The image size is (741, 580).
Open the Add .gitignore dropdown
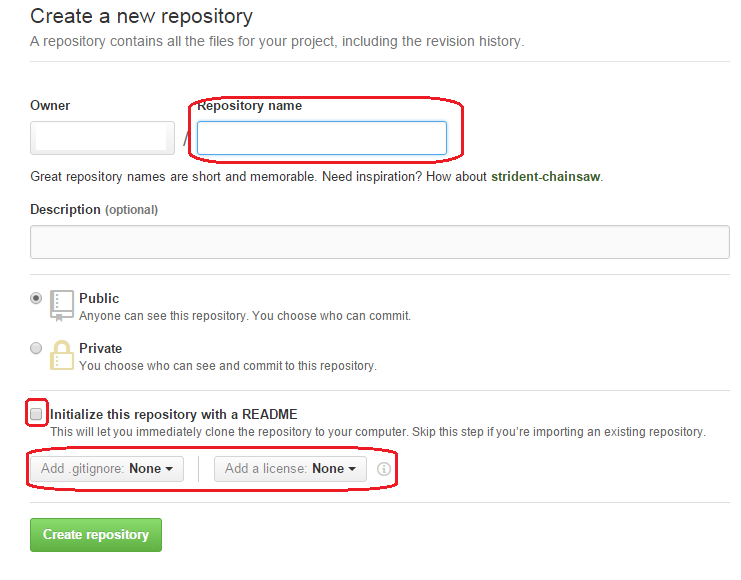pyautogui.click(x=107, y=468)
